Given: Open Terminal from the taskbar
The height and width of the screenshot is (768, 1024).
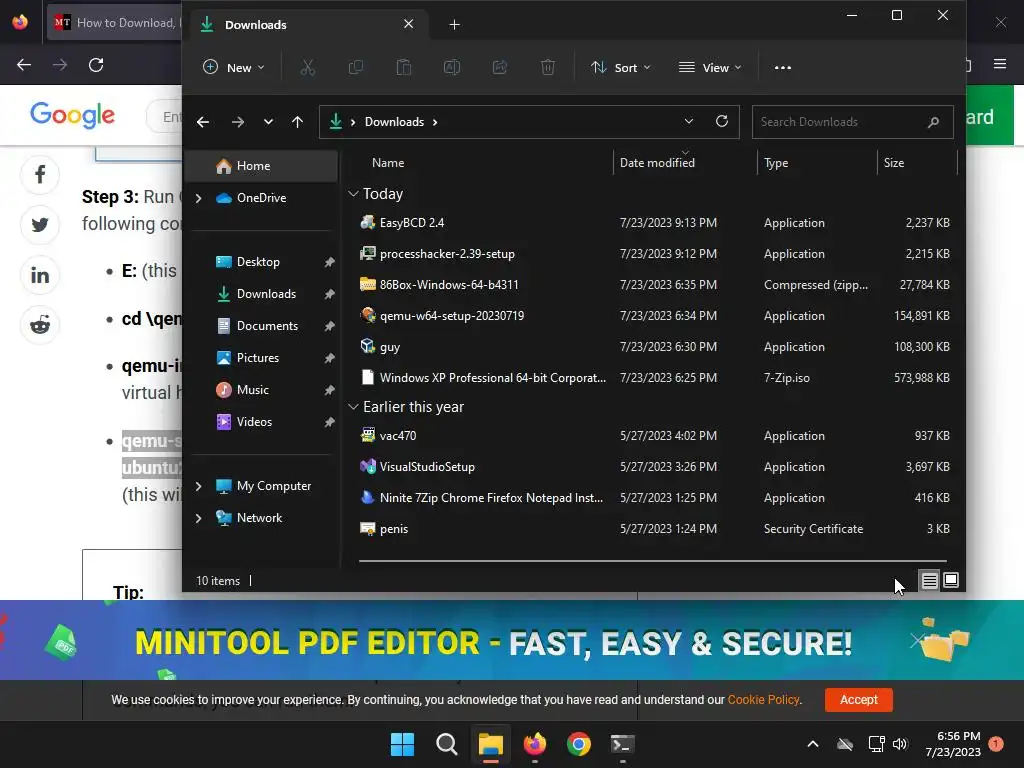Looking at the screenshot, I should click(622, 744).
